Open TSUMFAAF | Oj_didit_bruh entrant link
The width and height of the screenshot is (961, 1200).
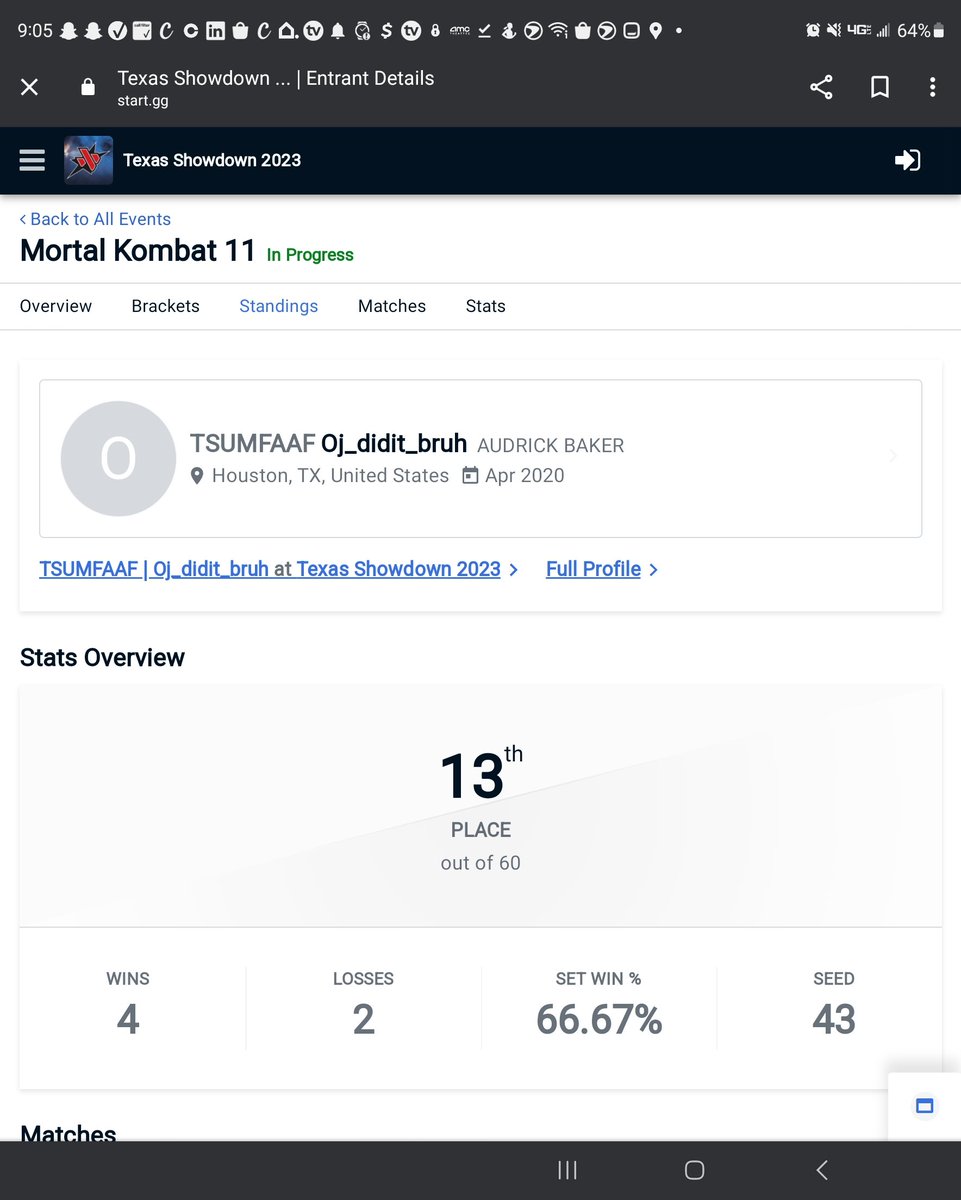154,569
